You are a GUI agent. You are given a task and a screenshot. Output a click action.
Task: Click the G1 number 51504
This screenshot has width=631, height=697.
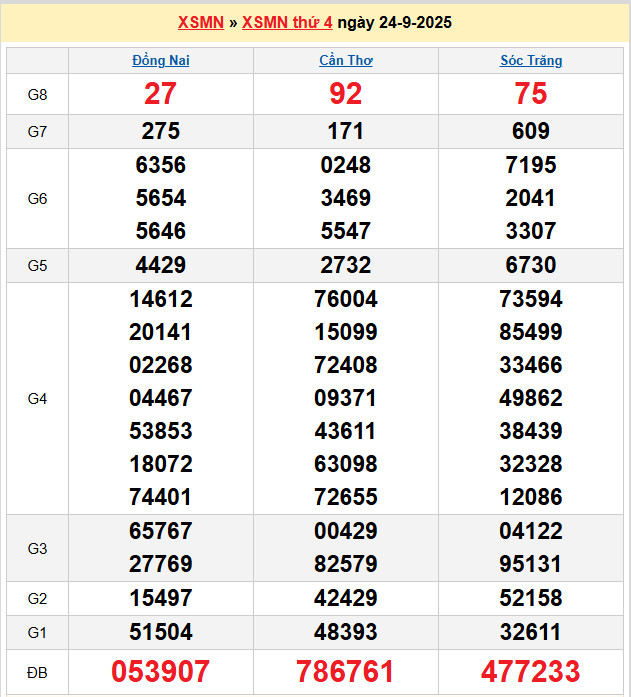pyautogui.click(x=160, y=632)
